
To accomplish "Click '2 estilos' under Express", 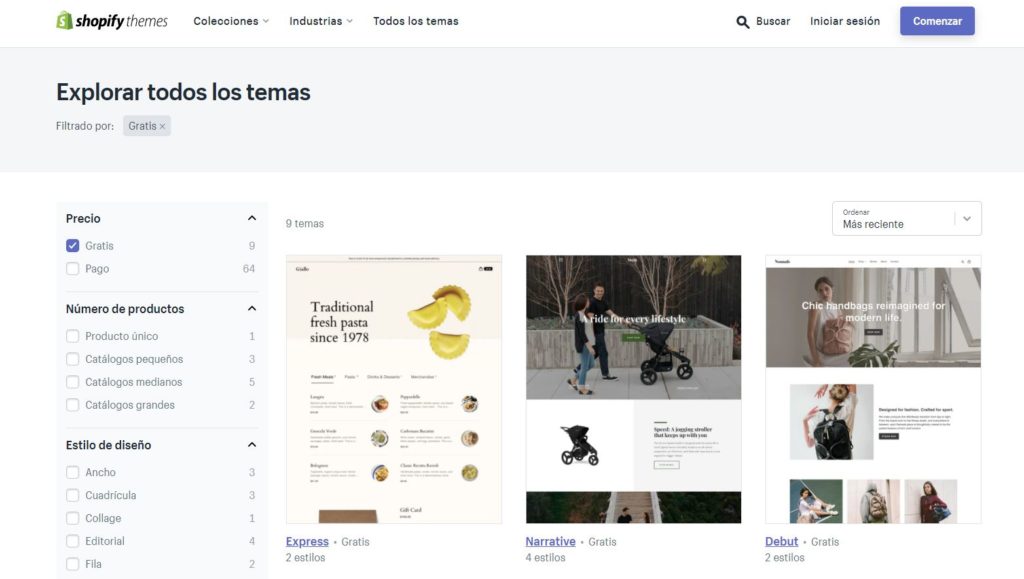I will pos(305,557).
